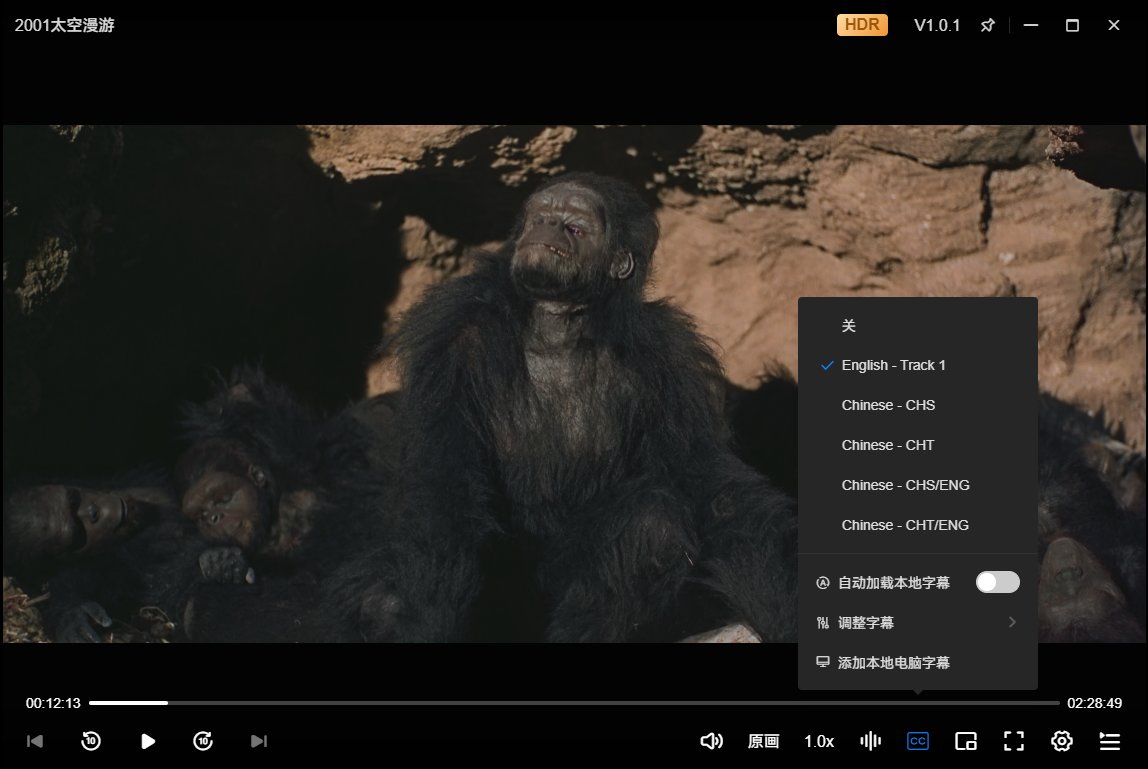This screenshot has height=769, width=1148.
Task: Open 调整字幕 subtitle adjustment
Action: click(x=917, y=623)
